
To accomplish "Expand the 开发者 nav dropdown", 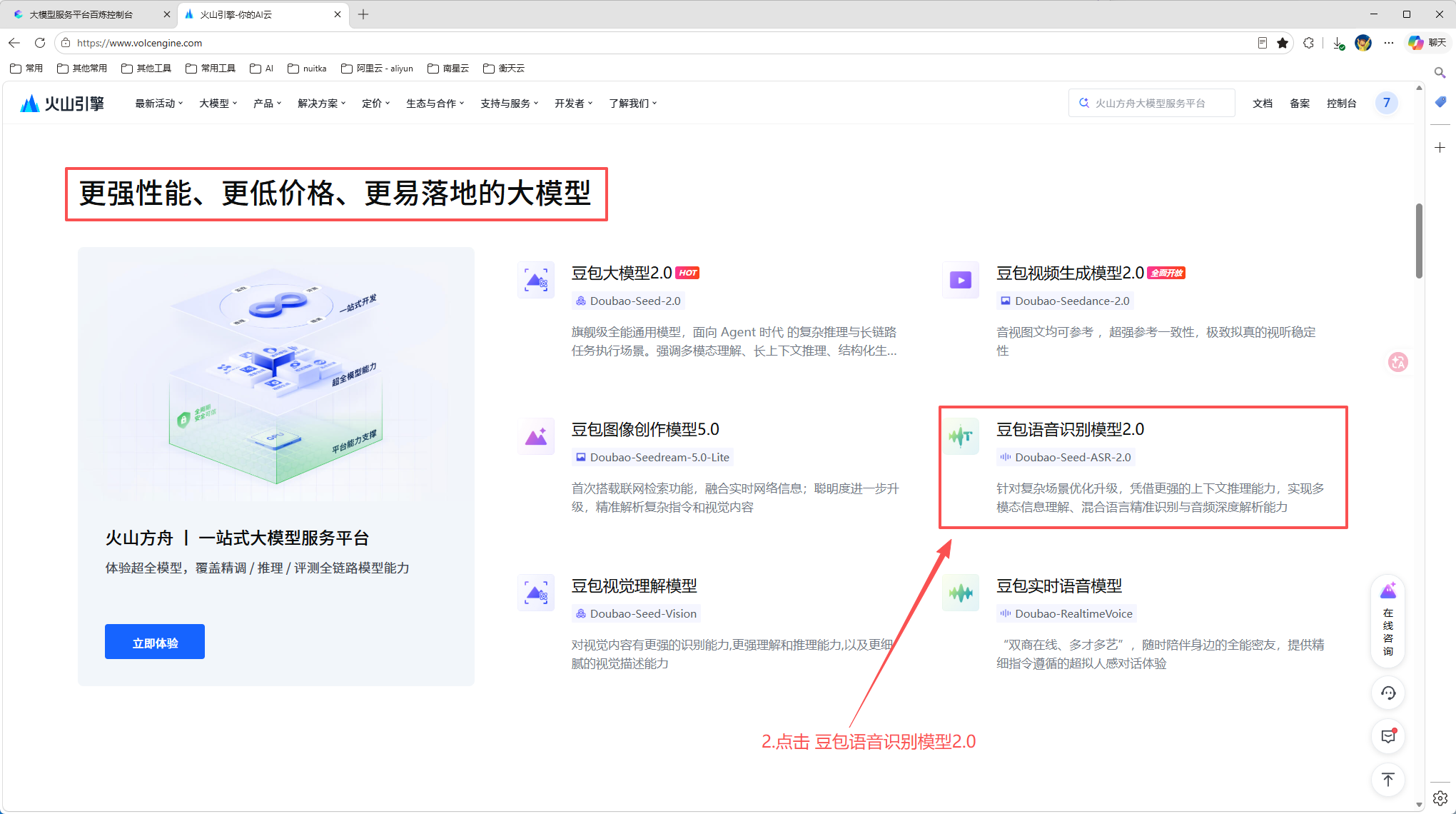I will coord(574,104).
